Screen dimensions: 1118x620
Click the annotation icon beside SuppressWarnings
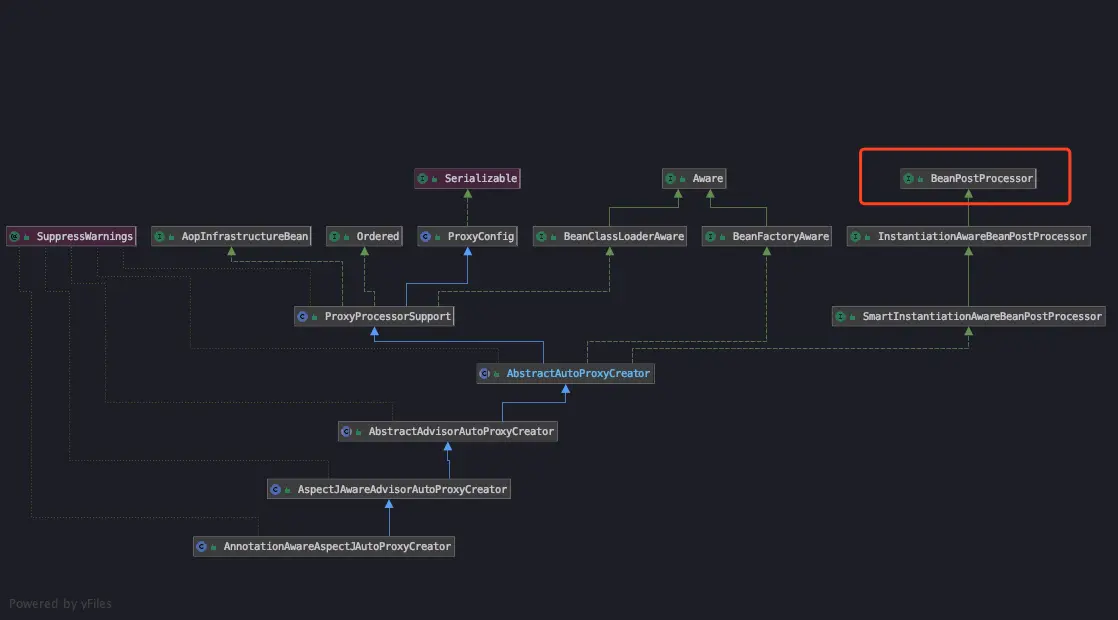[x=15, y=236]
